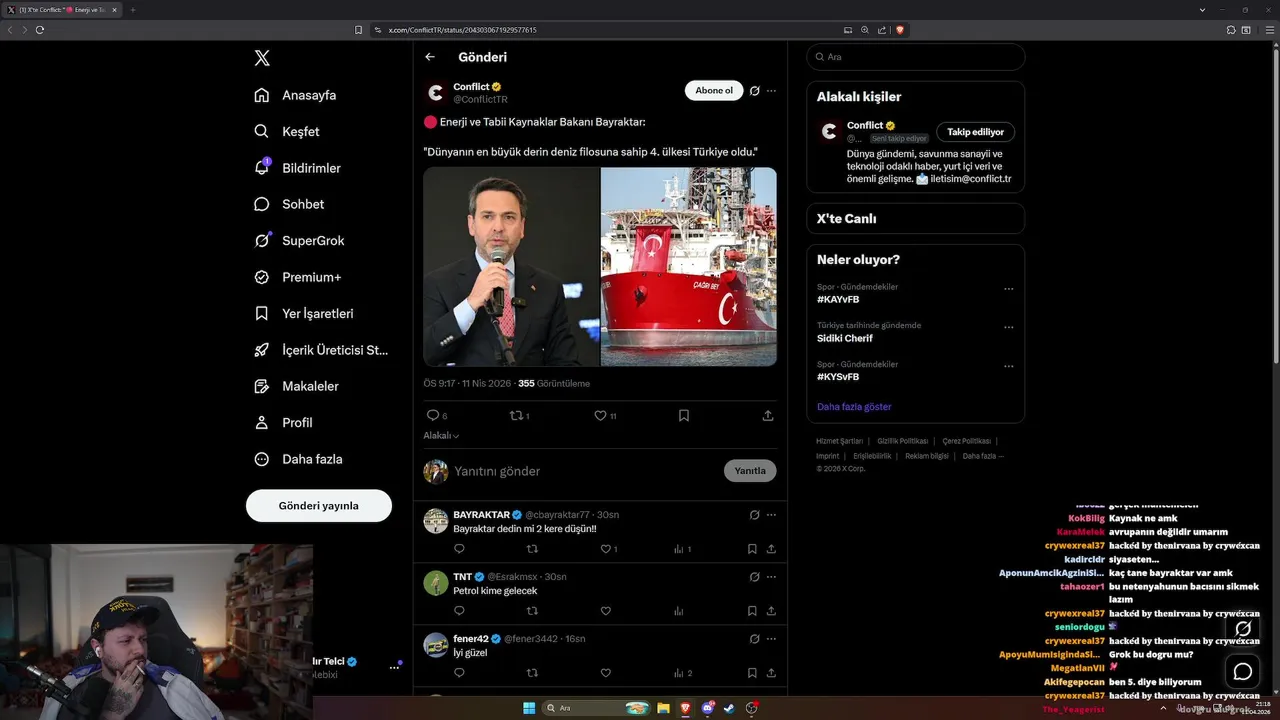The height and width of the screenshot is (720, 1280).
Task: Open more options on fener42 reply
Action: pyautogui.click(x=771, y=639)
